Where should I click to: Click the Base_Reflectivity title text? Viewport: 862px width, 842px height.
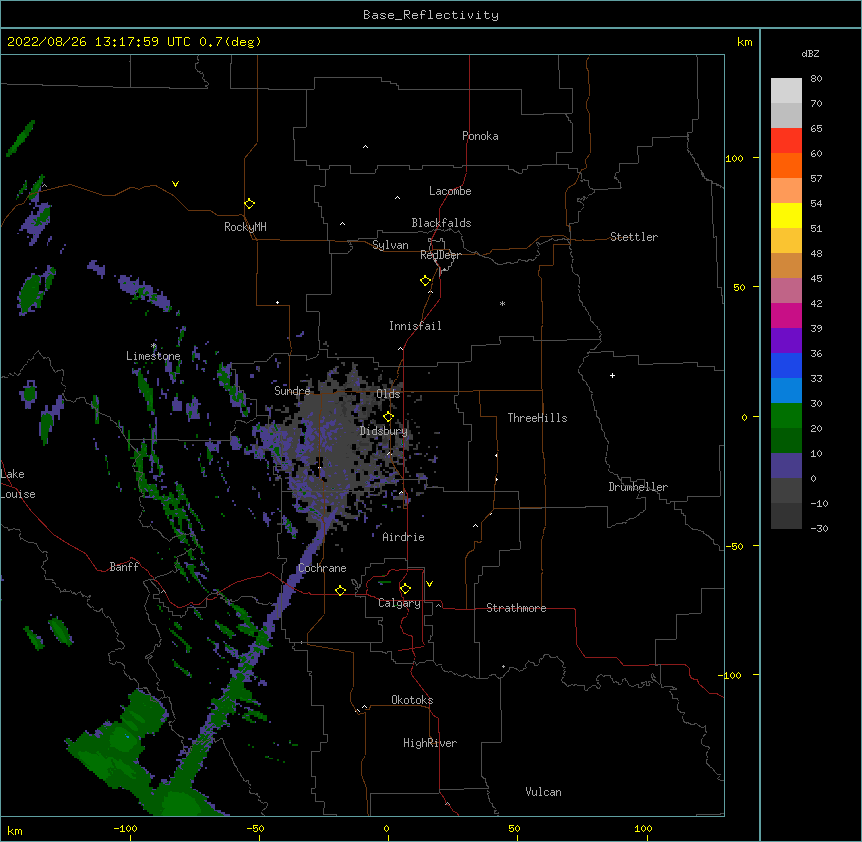coord(431,15)
